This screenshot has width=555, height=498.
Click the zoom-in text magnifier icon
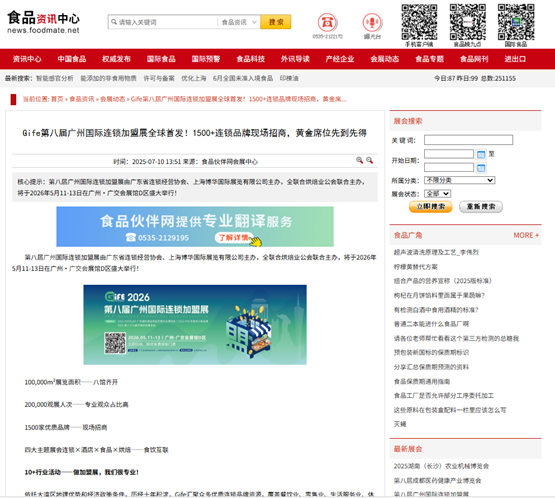(359, 160)
